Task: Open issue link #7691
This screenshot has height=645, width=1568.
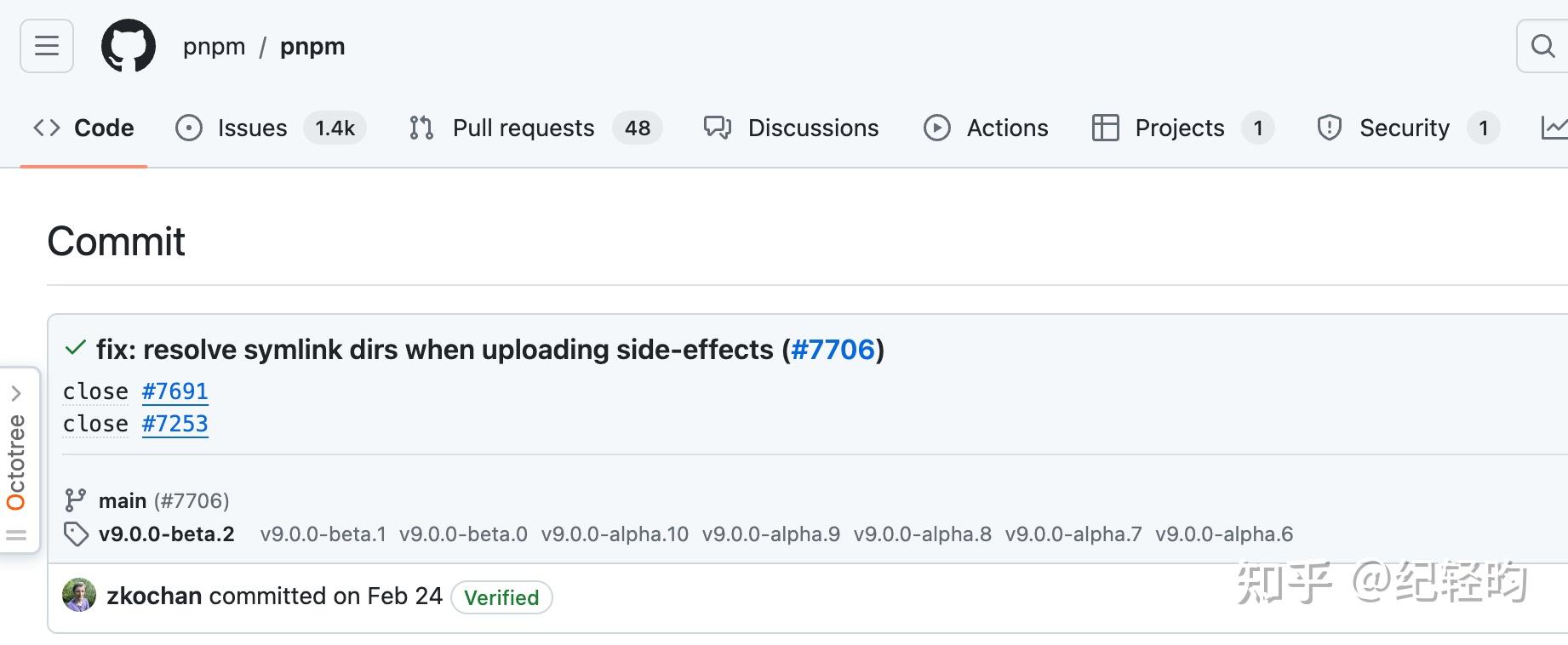Action: (x=175, y=391)
